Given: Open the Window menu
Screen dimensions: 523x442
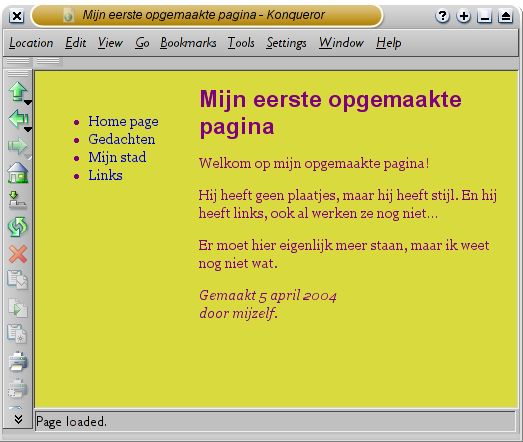Looking at the screenshot, I should pyautogui.click(x=341, y=43).
